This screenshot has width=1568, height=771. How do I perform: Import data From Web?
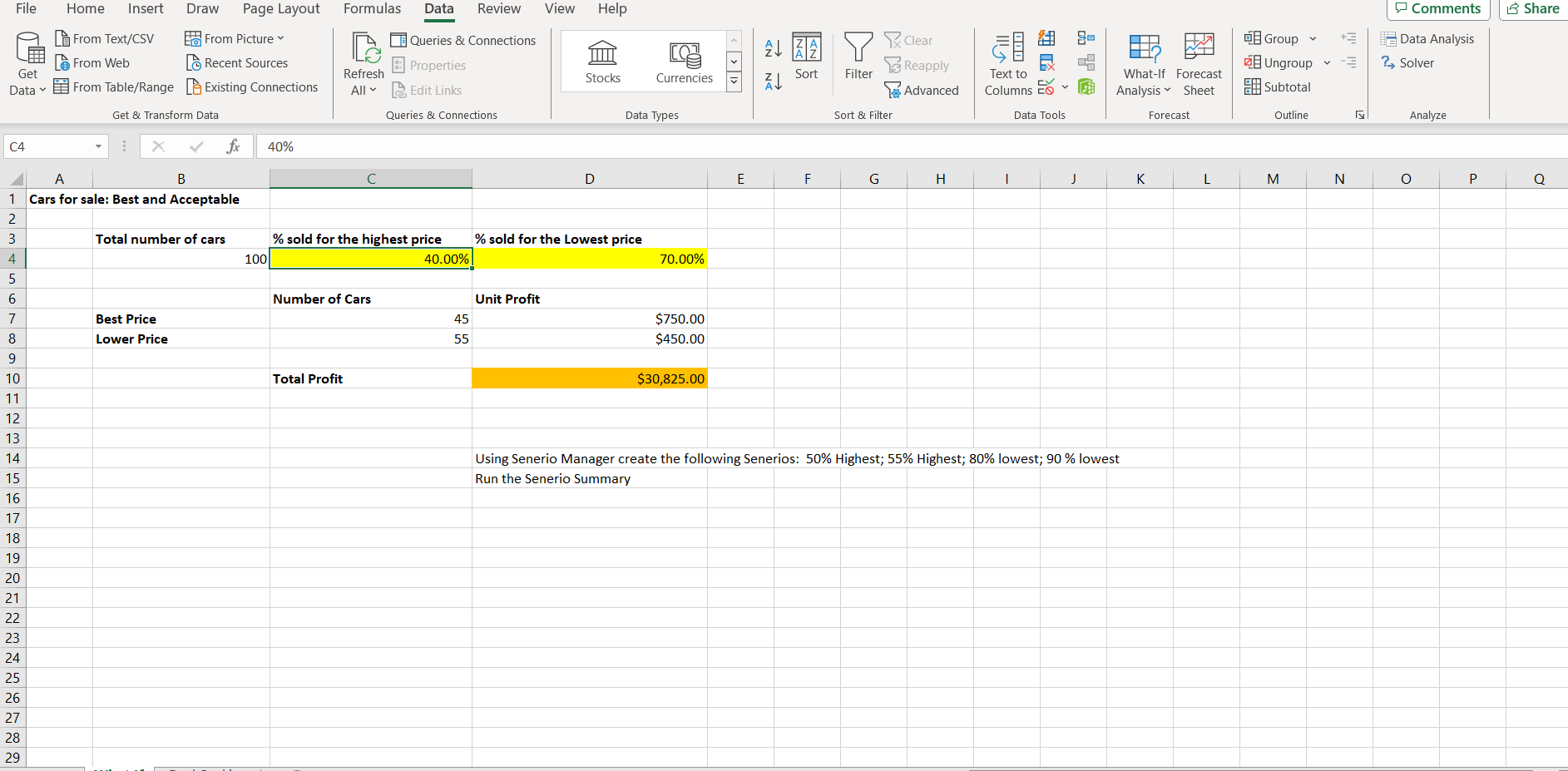pyautogui.click(x=92, y=63)
